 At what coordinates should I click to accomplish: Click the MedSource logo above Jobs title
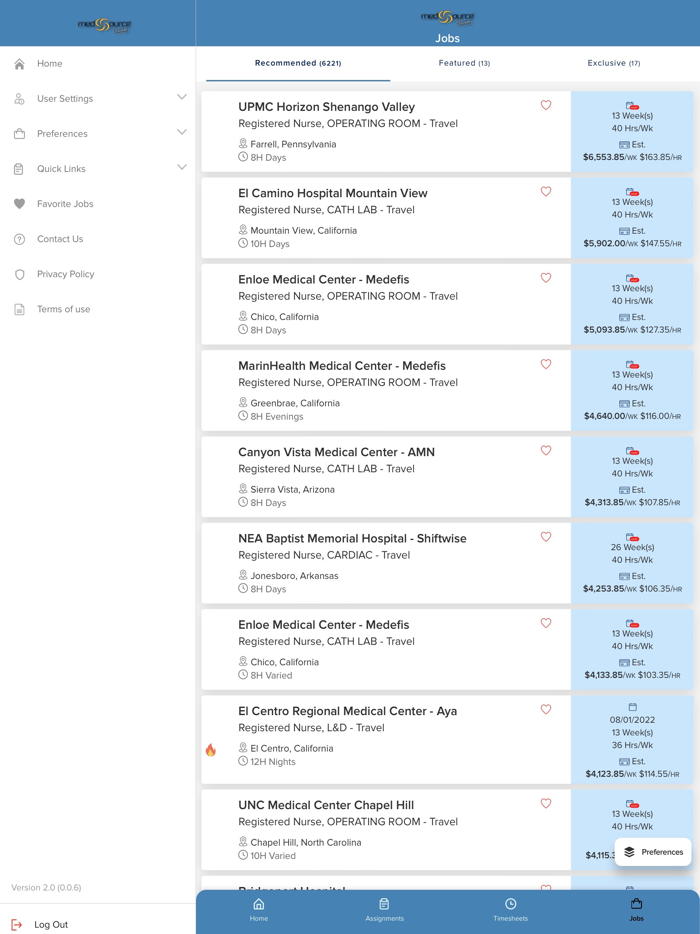447,17
